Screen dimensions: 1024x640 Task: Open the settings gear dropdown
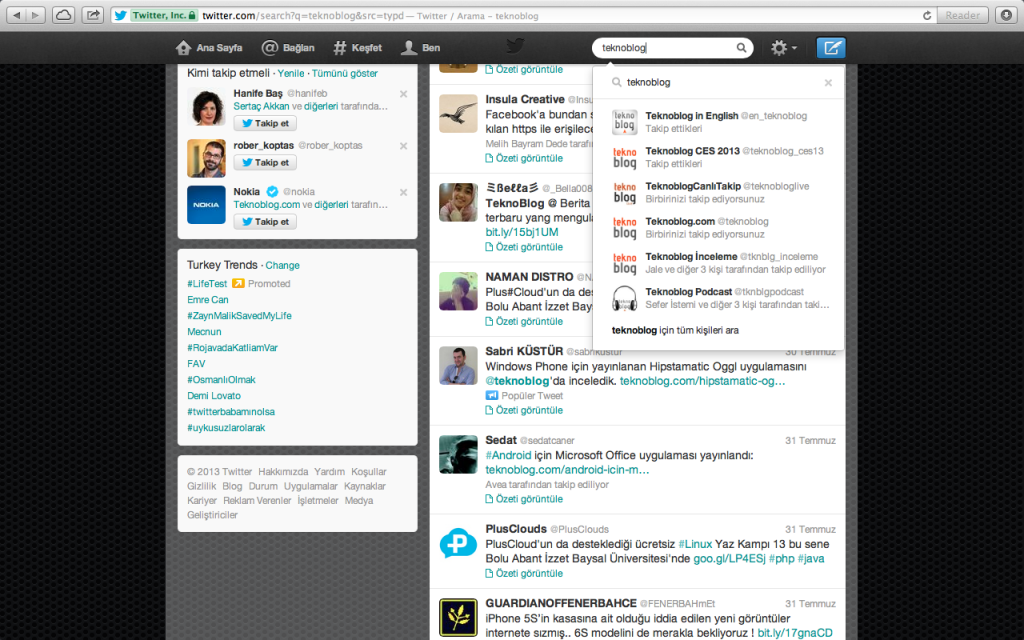click(783, 47)
